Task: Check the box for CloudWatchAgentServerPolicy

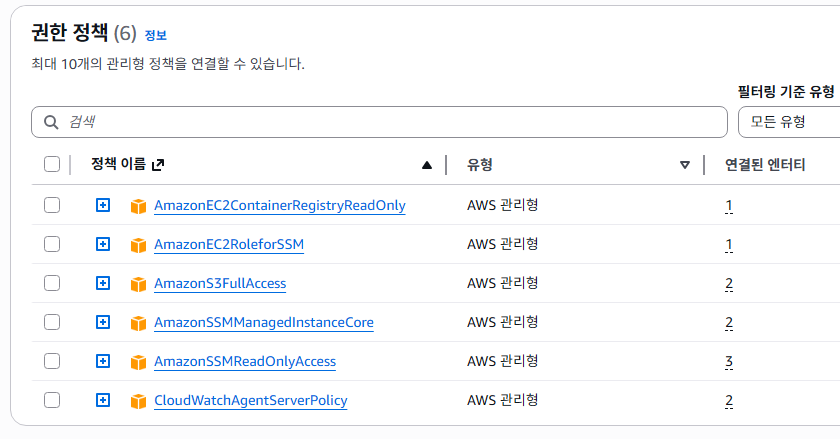Action: pyautogui.click(x=52, y=400)
